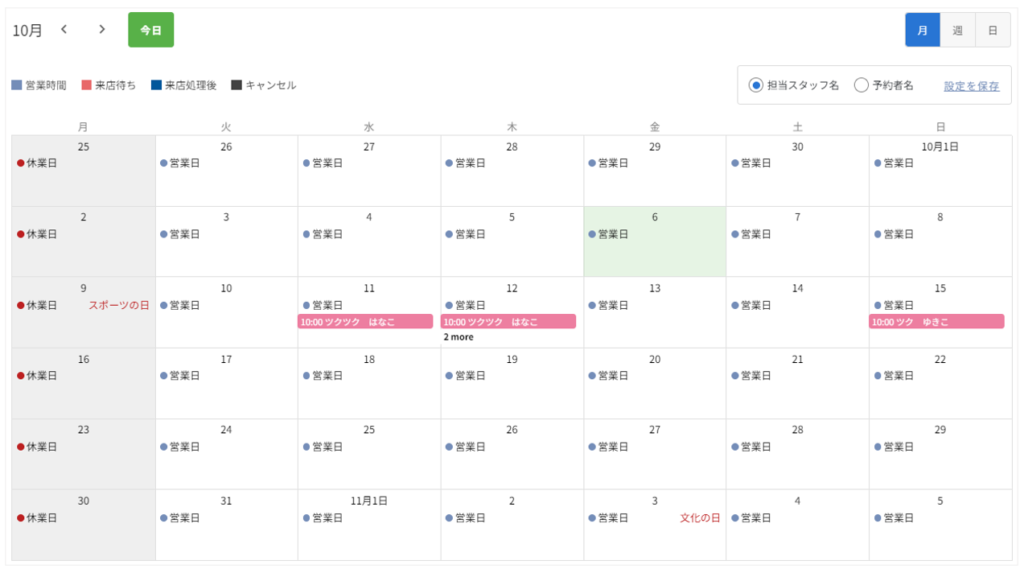Click the green 今日 button
Image resolution: width=1024 pixels, height=569 pixels.
151,30
